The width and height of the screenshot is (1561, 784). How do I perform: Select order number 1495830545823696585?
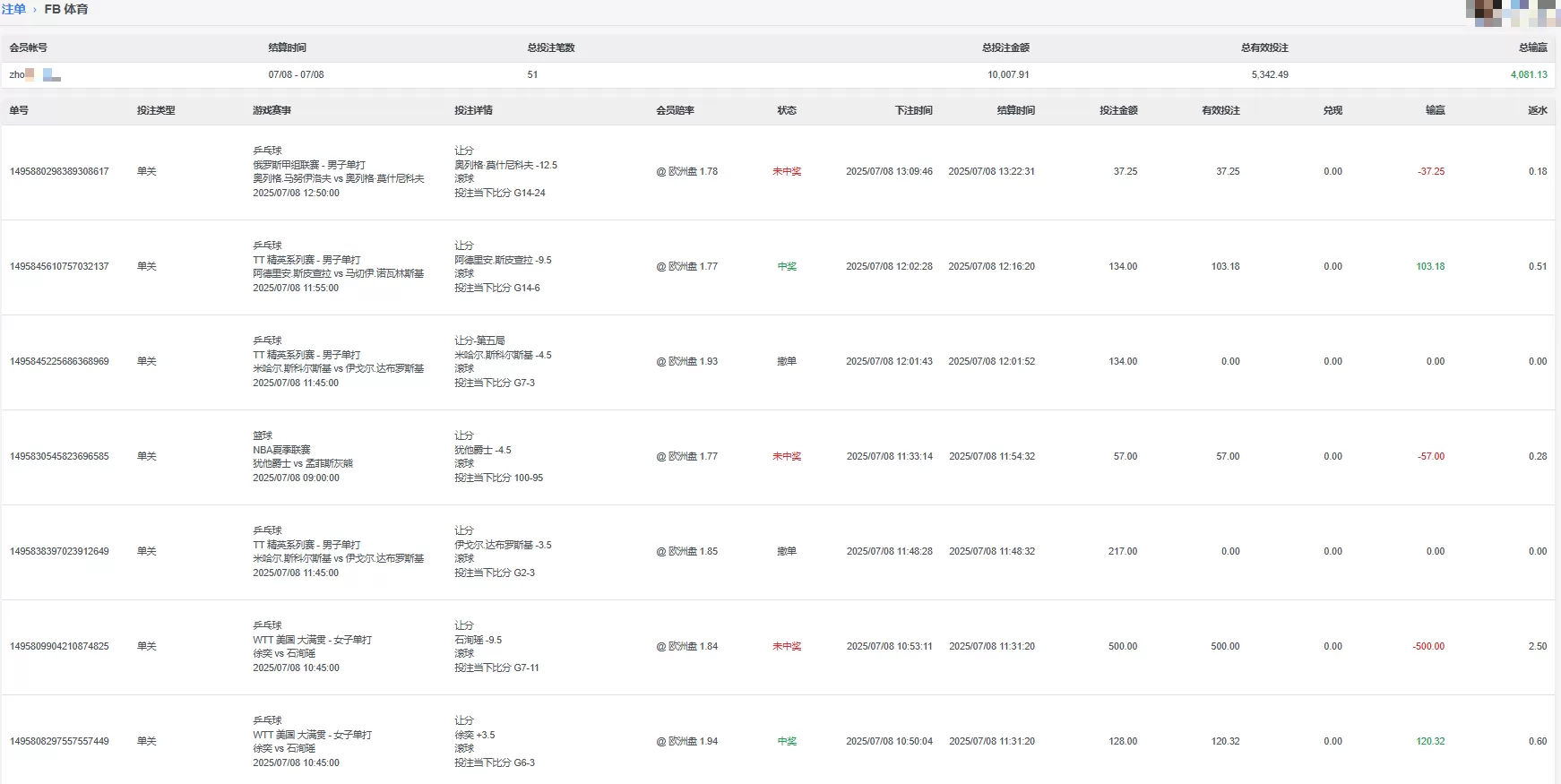59,456
